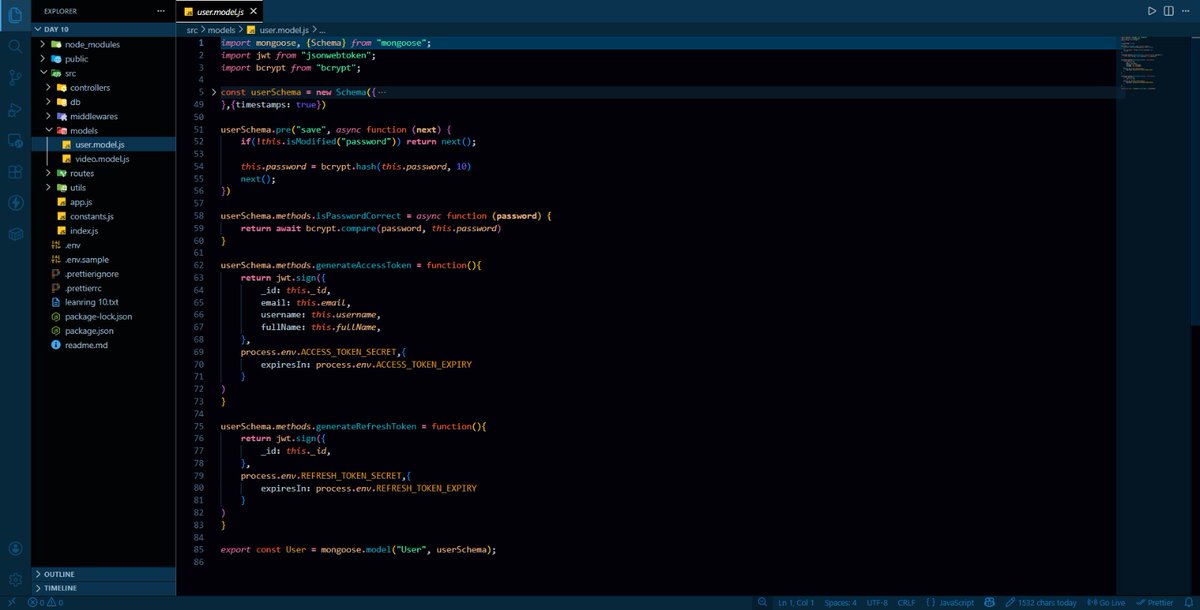Open the Extensions view
Viewport: 1200px width, 610px height.
click(15, 171)
